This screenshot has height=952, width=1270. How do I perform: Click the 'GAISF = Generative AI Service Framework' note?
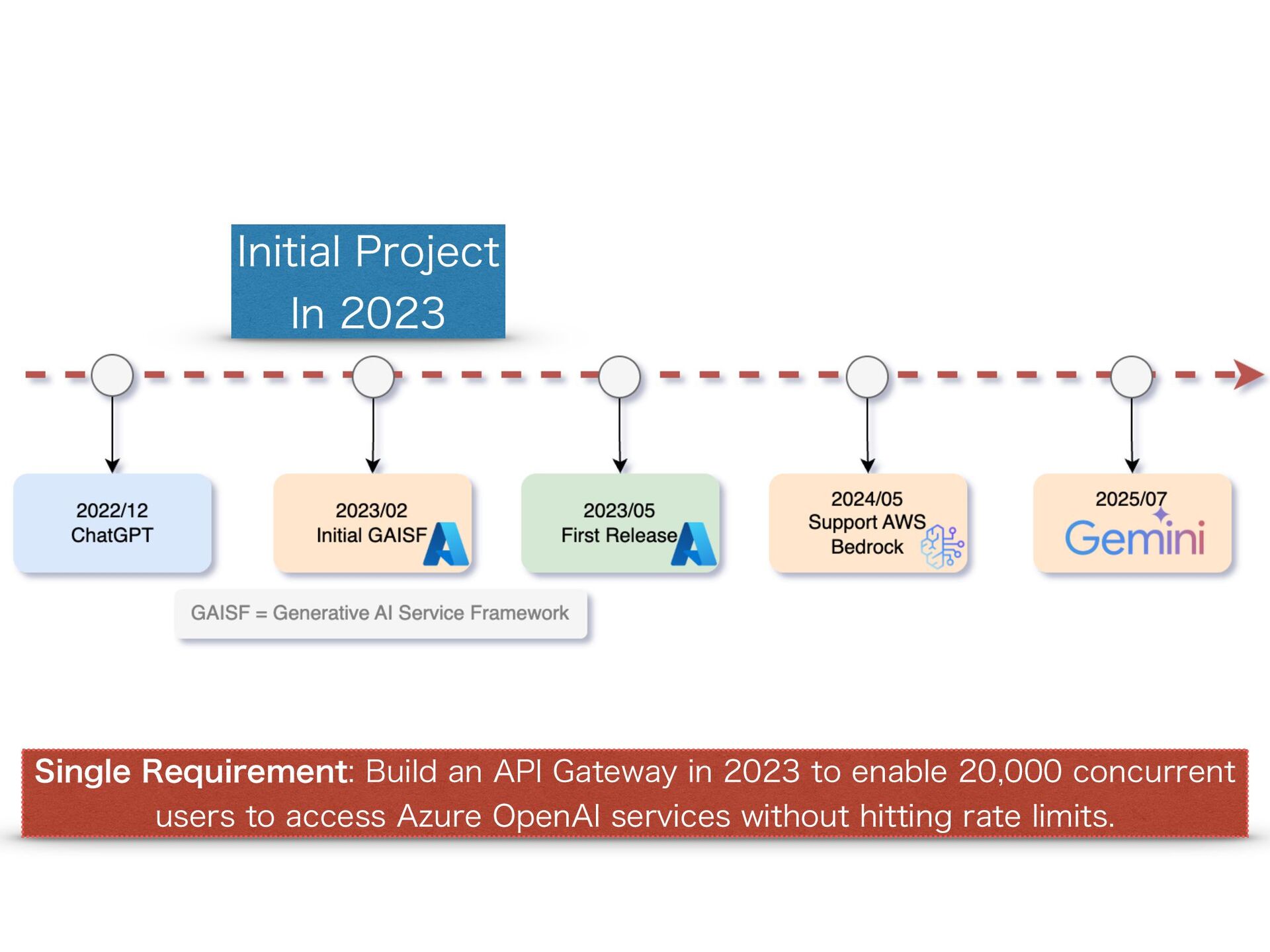coord(381,614)
